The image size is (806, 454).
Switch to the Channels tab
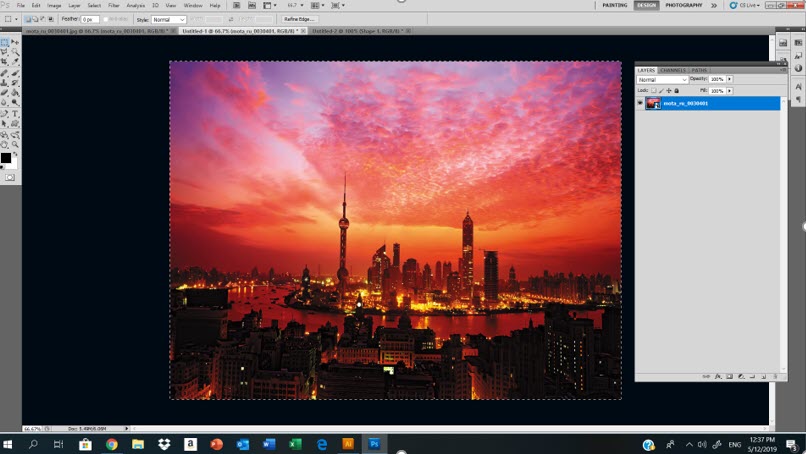click(x=673, y=70)
